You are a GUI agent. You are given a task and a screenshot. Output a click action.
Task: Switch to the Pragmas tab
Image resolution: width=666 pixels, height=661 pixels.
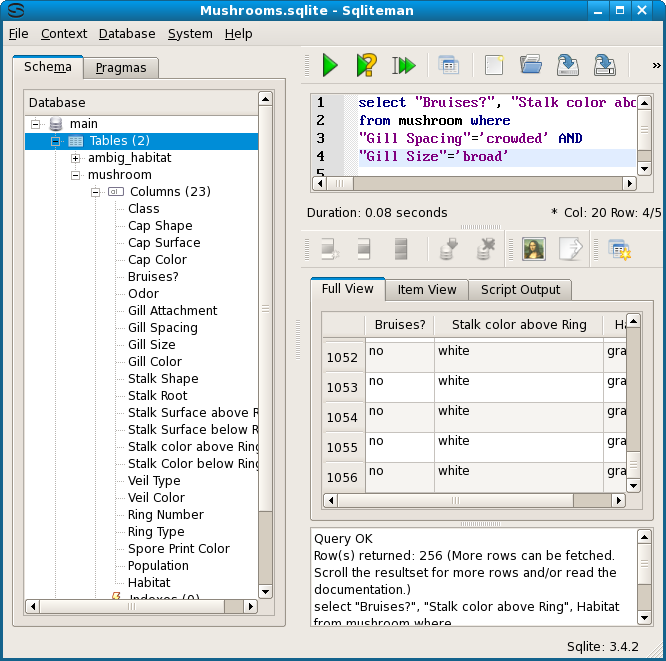click(121, 68)
